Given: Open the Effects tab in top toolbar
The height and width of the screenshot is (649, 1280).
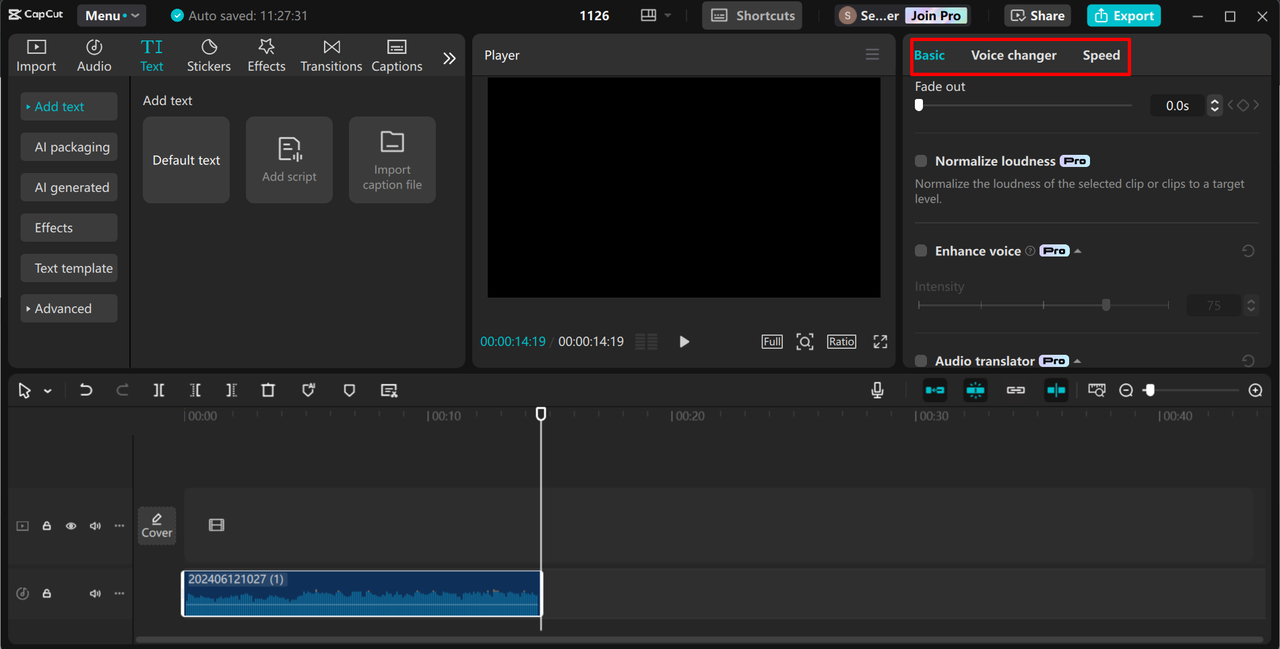Looking at the screenshot, I should (x=266, y=56).
